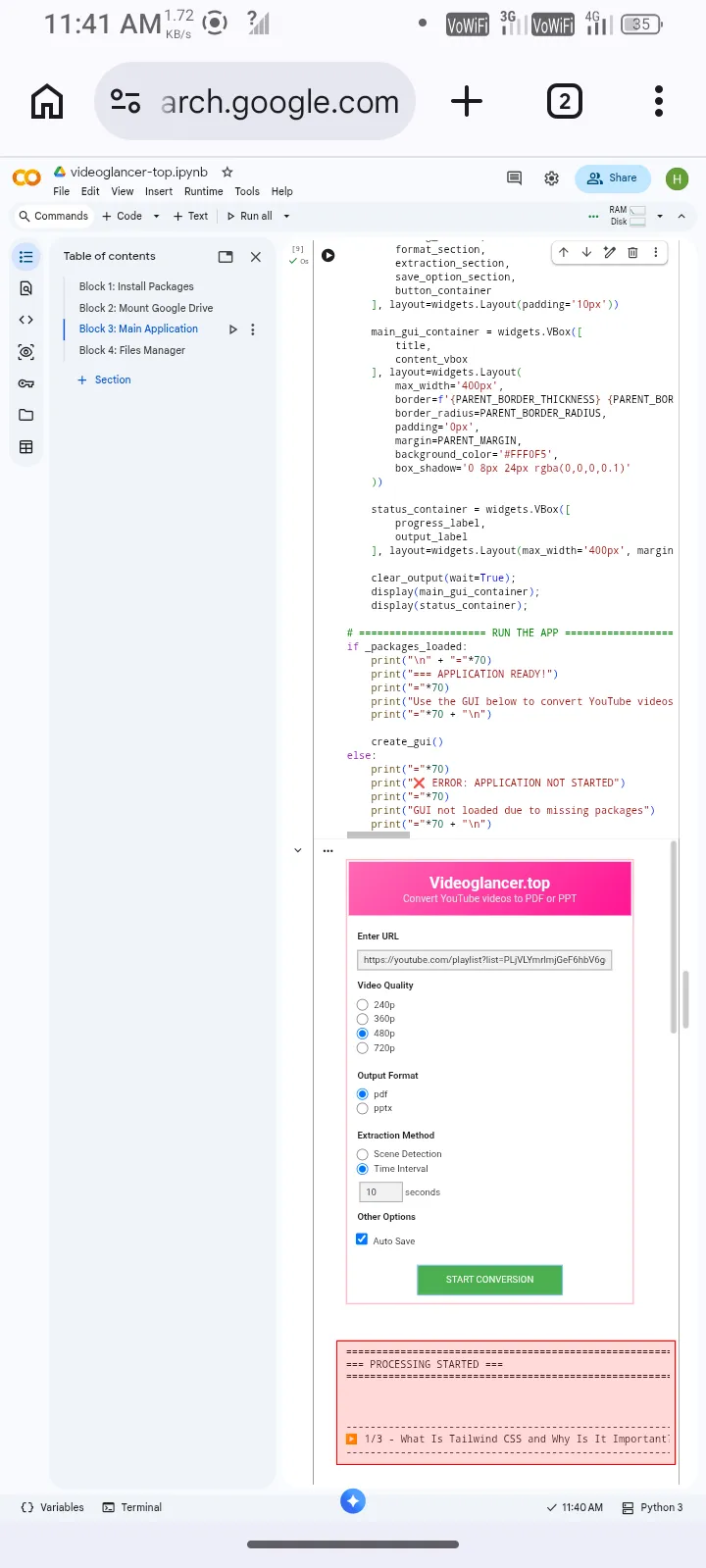Viewport: 706px width, 1568px height.
Task: Delete cell trash icon
Action: coord(632,252)
